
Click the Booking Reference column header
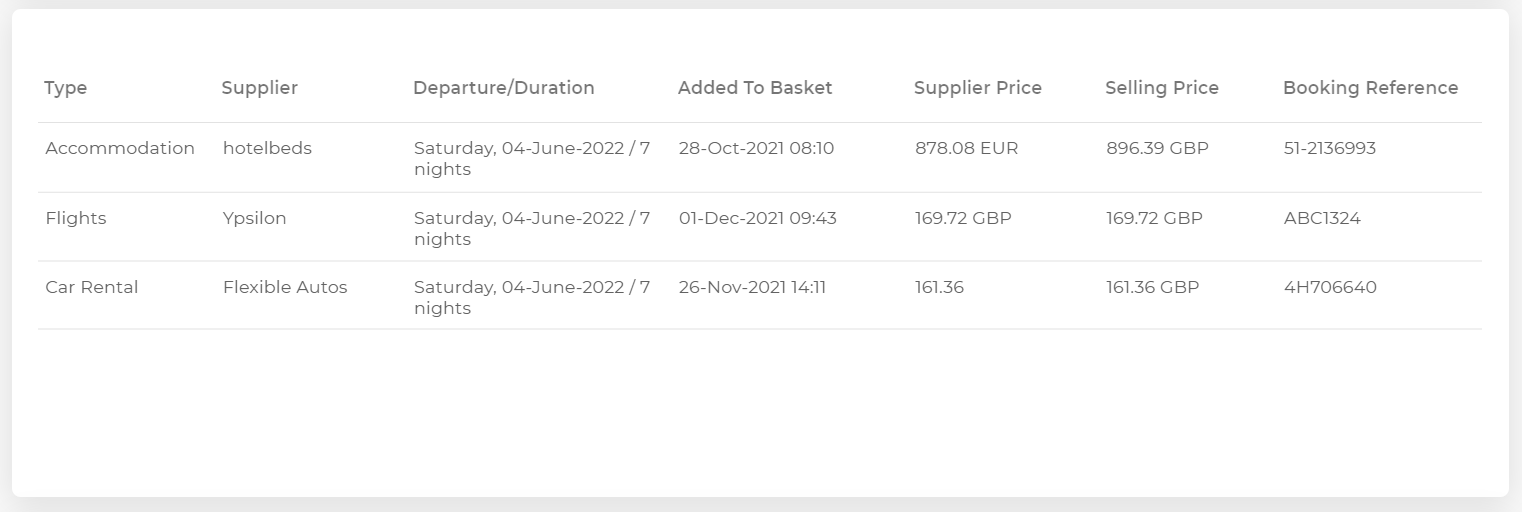click(x=1371, y=88)
